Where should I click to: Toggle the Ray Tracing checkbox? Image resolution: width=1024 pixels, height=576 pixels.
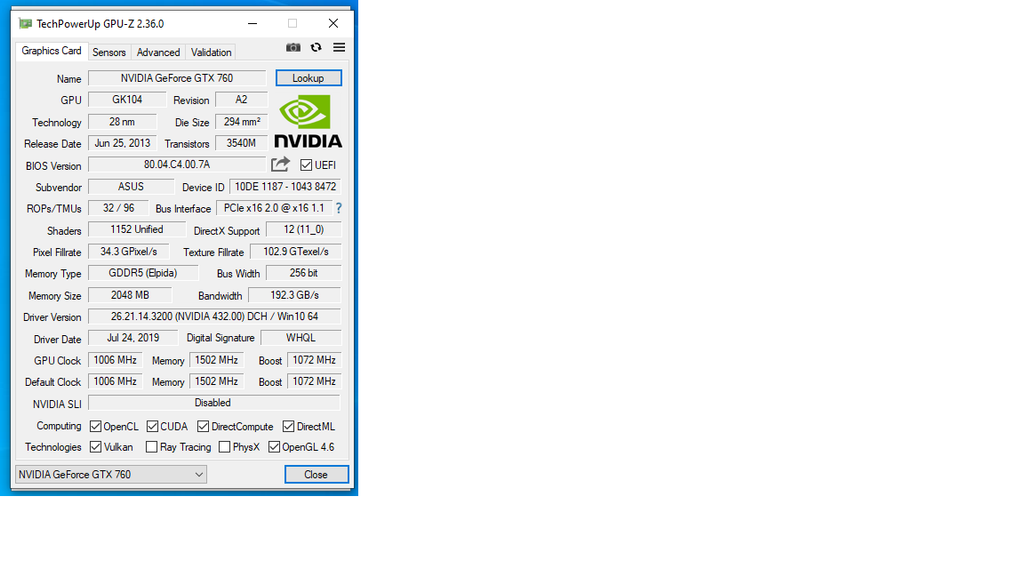pos(152,447)
